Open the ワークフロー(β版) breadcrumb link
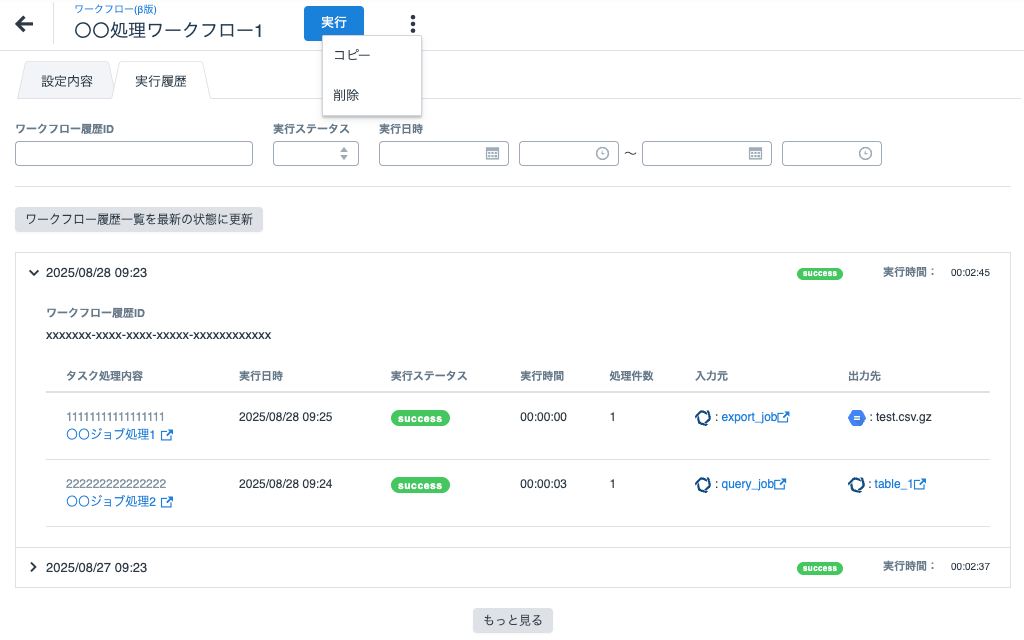This screenshot has width=1024, height=640. coord(116,9)
